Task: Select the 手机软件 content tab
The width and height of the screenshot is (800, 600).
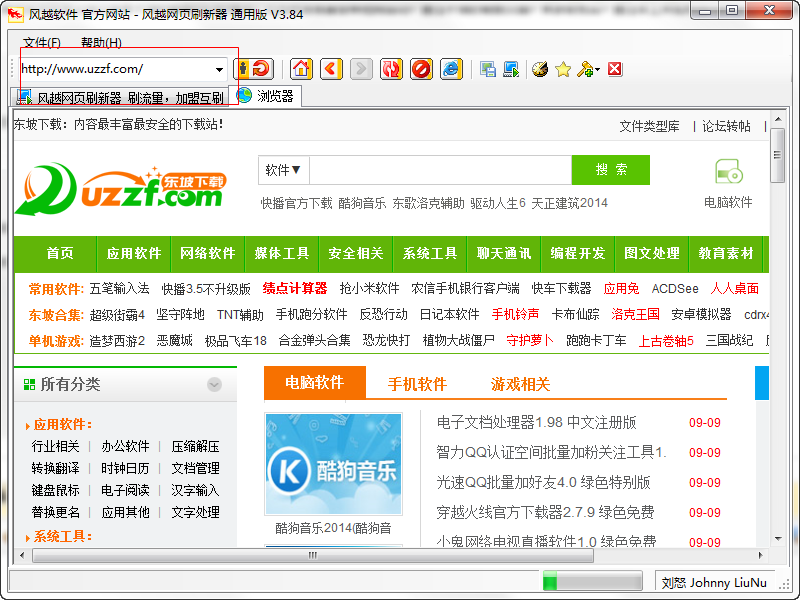Action: point(417,384)
